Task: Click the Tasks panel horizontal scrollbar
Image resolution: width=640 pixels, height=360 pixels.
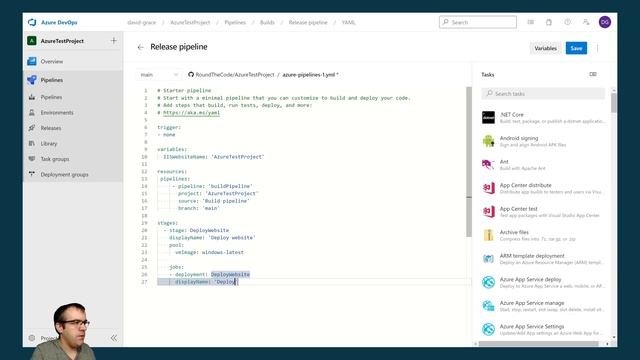Action: (539, 344)
